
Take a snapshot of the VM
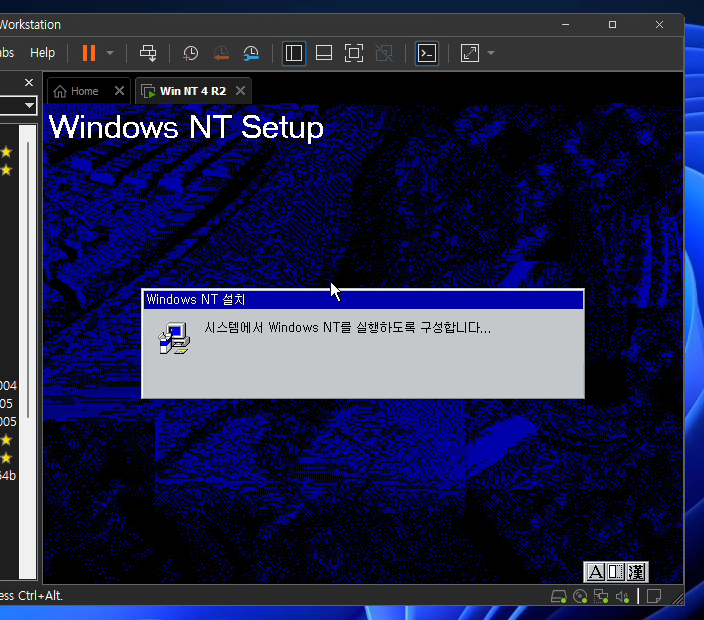(x=190, y=53)
